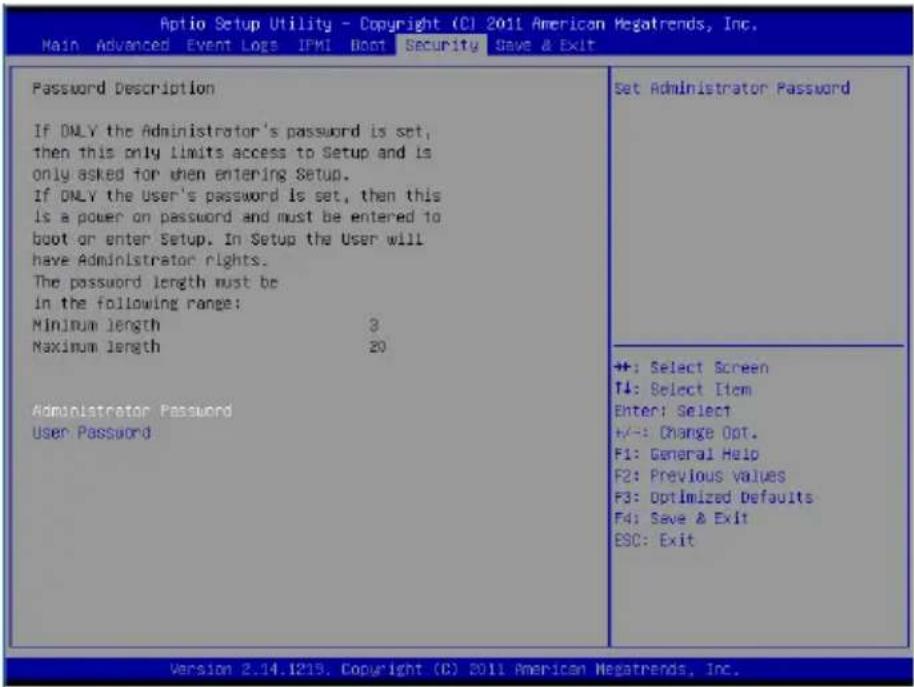
Task: Click the Aptio Setup Utility title text
Action: tap(458, 24)
